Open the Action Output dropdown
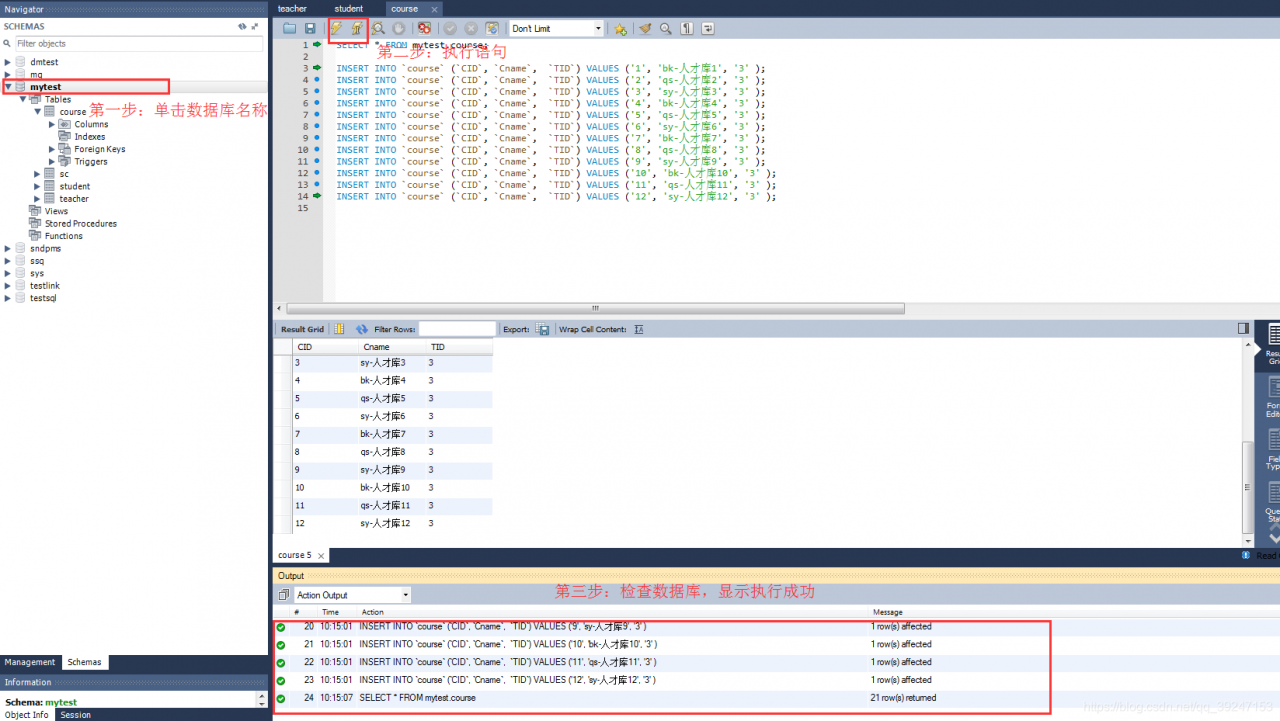 point(352,595)
